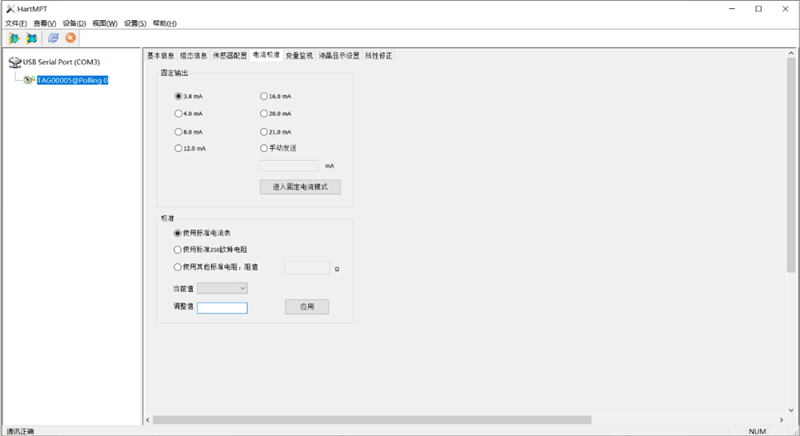The height and width of the screenshot is (436, 800).
Task: Click the USB Serial Port icon
Action: (15, 62)
